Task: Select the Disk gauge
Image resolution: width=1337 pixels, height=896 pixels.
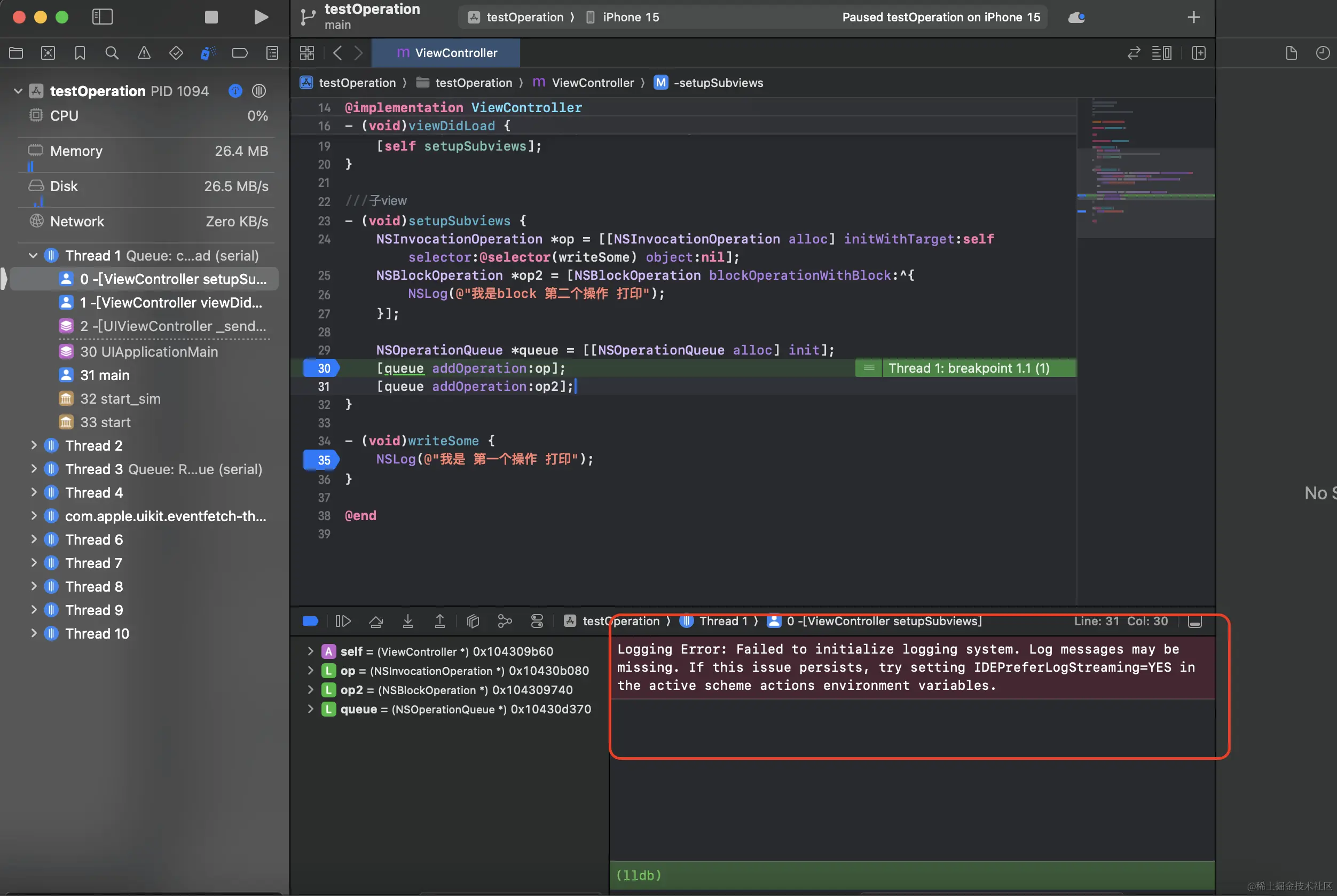Action: pyautogui.click(x=148, y=186)
